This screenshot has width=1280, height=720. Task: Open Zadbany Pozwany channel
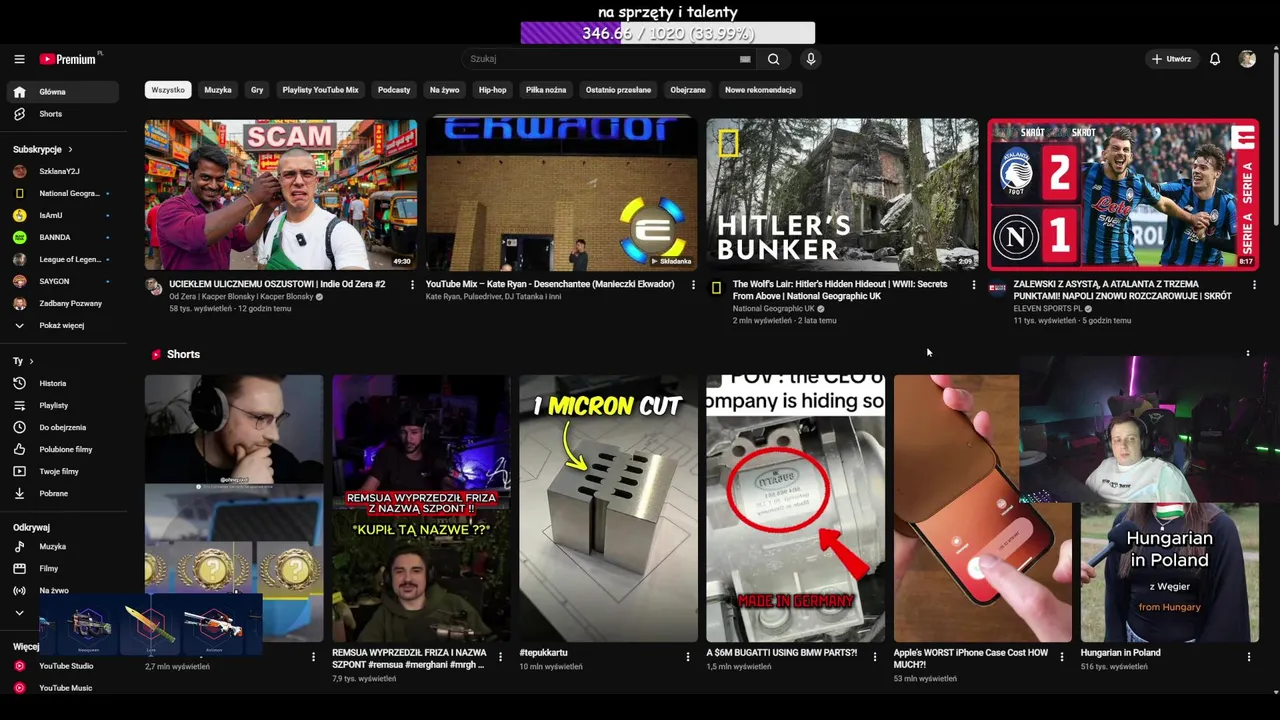[x=62, y=304]
